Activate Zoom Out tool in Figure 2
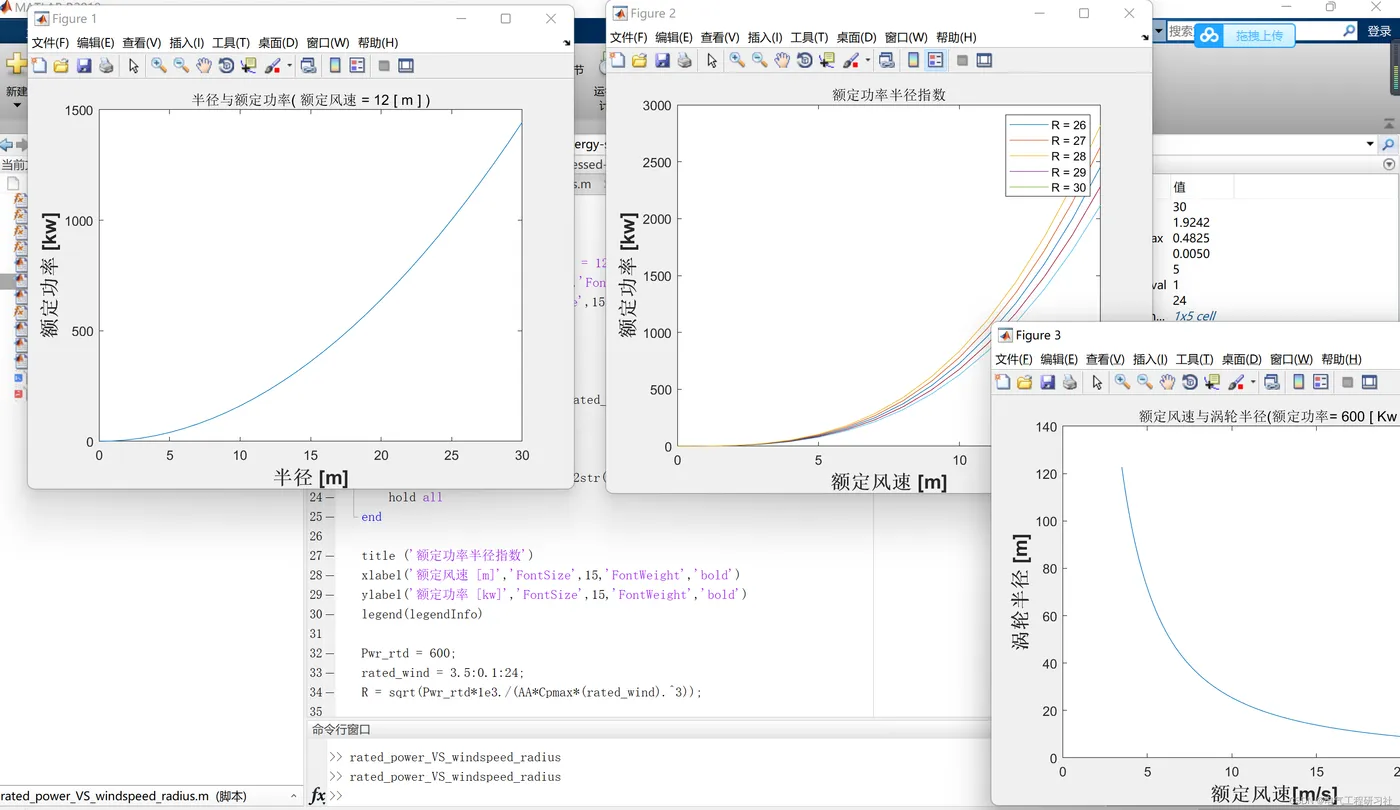1400x810 pixels. (x=760, y=60)
